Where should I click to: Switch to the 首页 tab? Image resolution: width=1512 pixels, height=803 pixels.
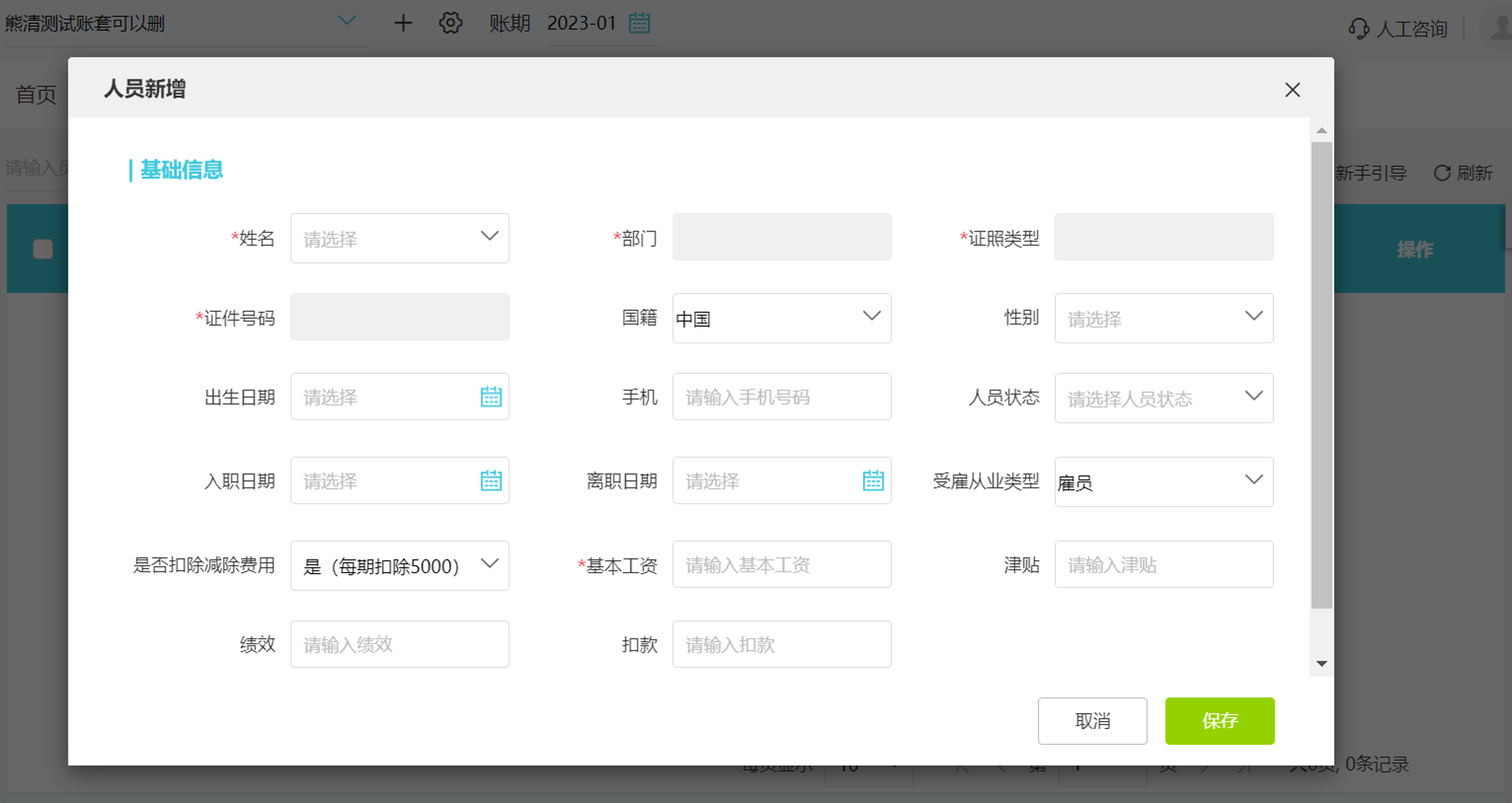tap(36, 94)
